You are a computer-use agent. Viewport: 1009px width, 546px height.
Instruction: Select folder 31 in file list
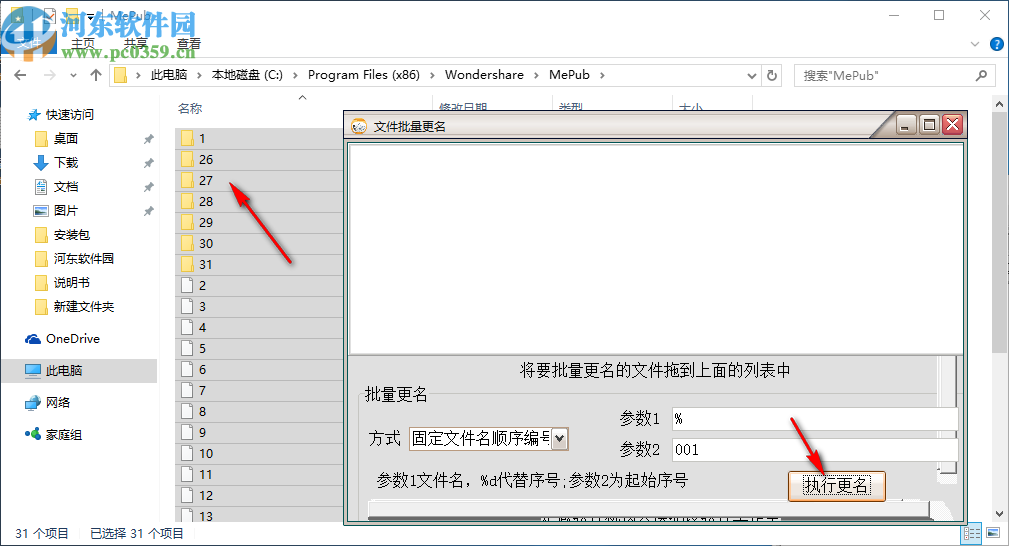point(259,265)
